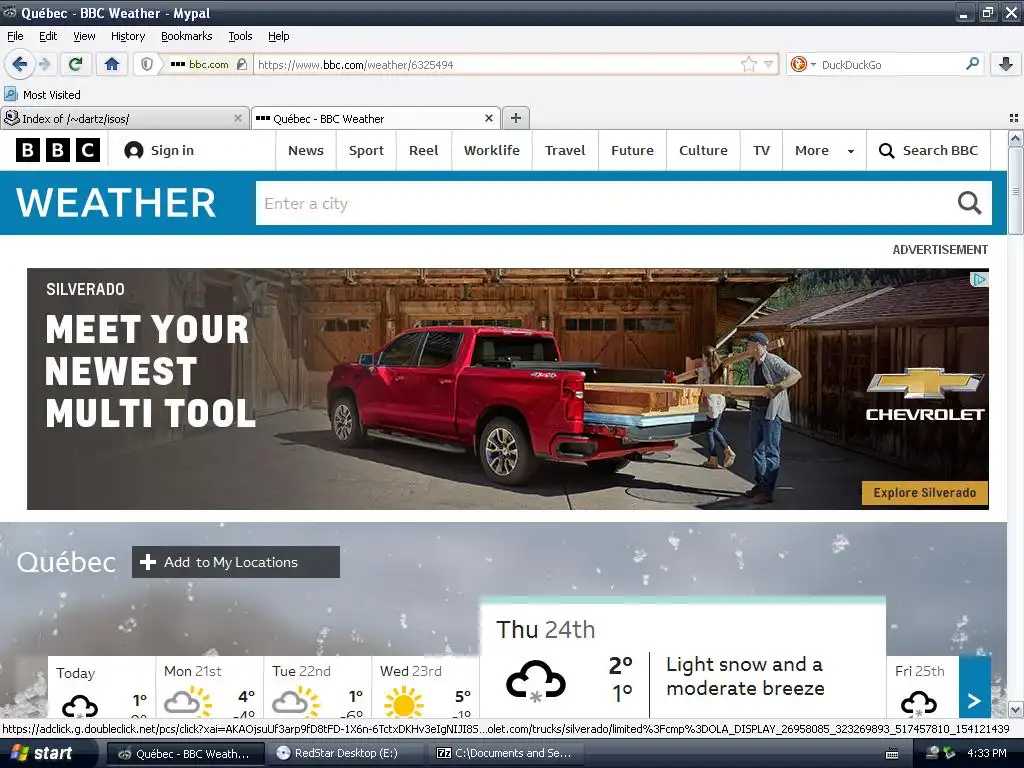
Task: Open the Future section link
Action: [632, 150]
